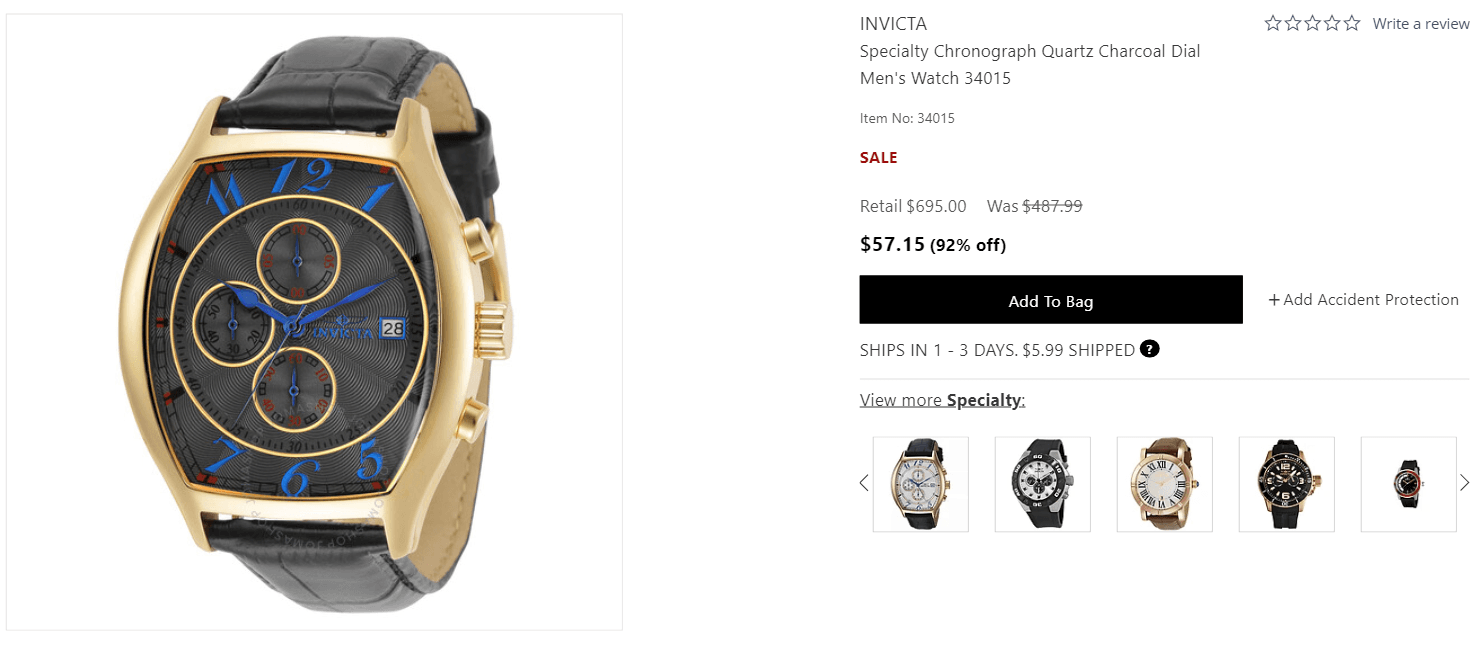
Task: Open the shipping info question mark icon
Action: pos(1150,349)
